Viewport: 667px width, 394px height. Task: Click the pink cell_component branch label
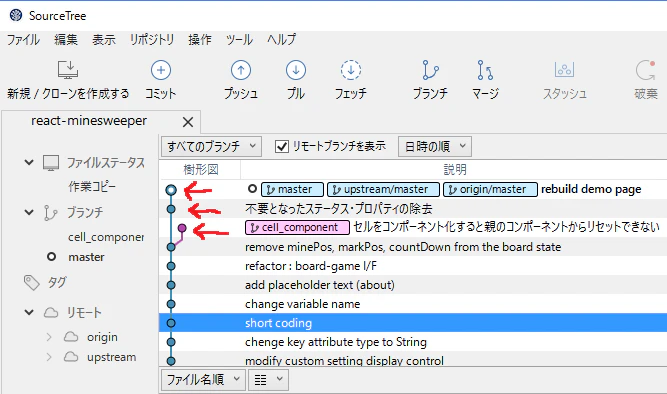(297, 228)
